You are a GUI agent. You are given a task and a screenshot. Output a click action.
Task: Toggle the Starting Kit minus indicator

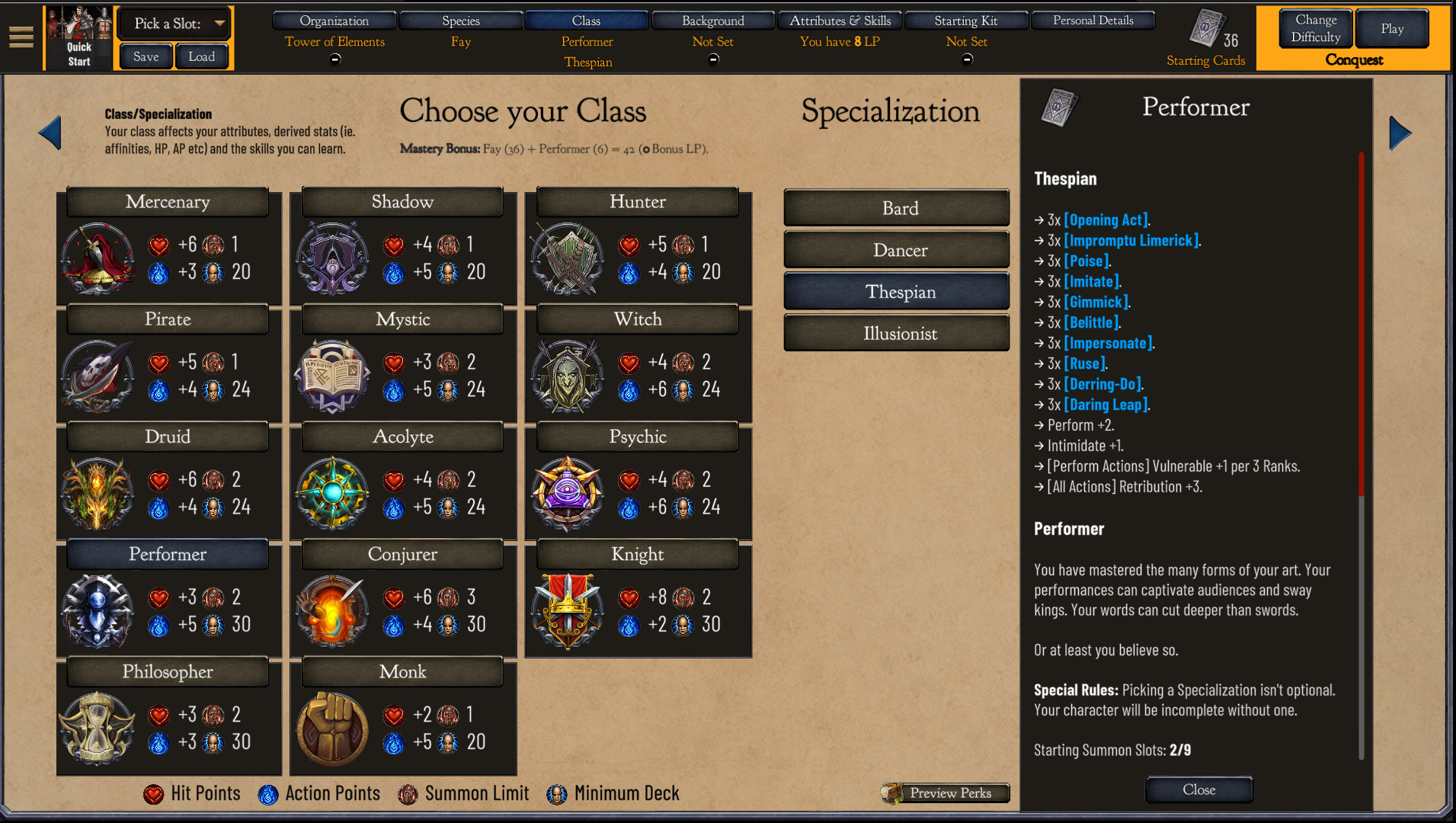click(x=967, y=59)
